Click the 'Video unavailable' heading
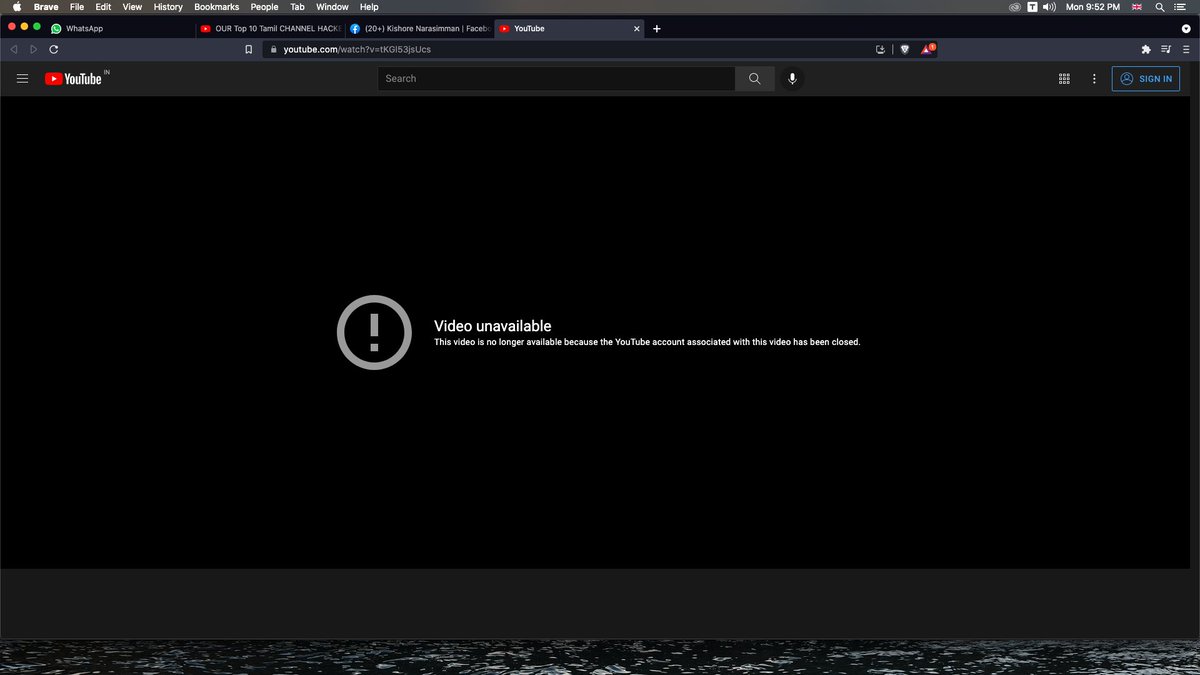This screenshot has height=675, width=1200. 492,326
